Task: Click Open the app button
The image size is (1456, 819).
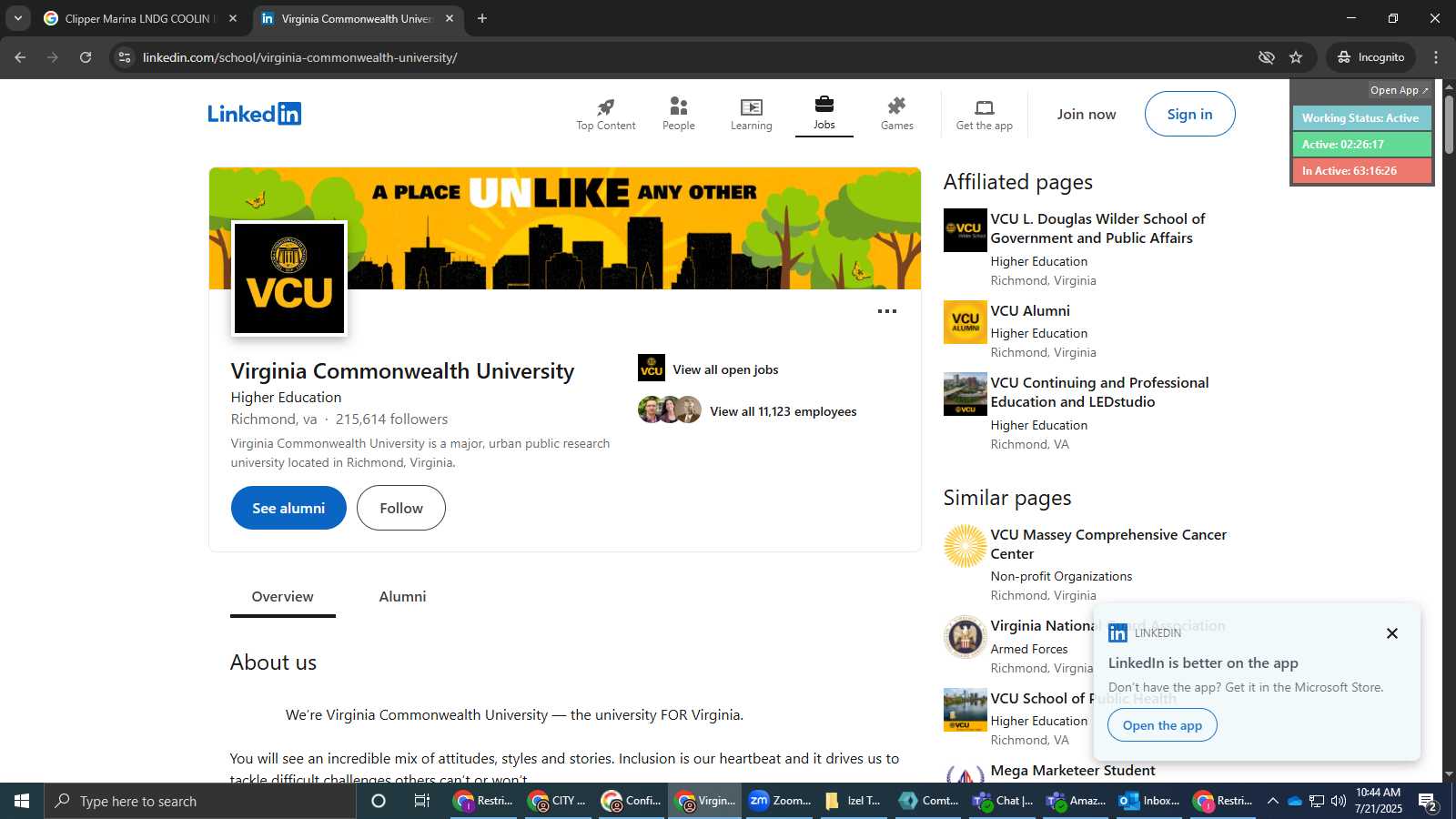Action: [x=1162, y=725]
